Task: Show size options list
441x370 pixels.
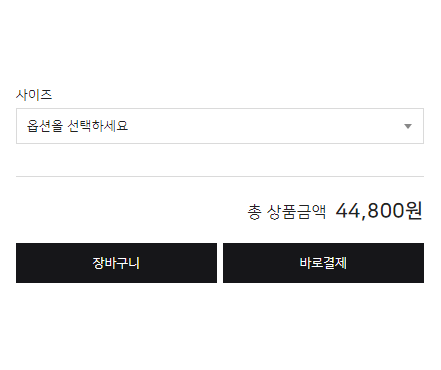Action: [x=220, y=126]
